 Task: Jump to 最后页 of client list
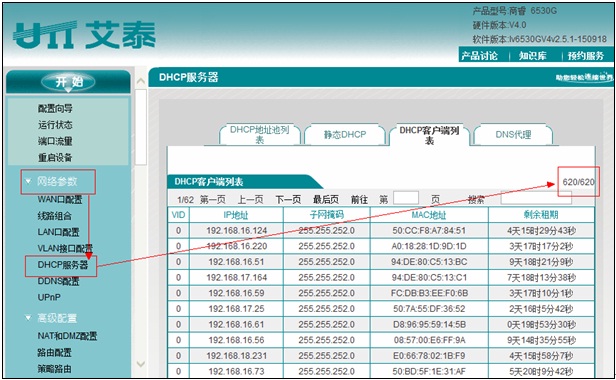[x=326, y=200]
